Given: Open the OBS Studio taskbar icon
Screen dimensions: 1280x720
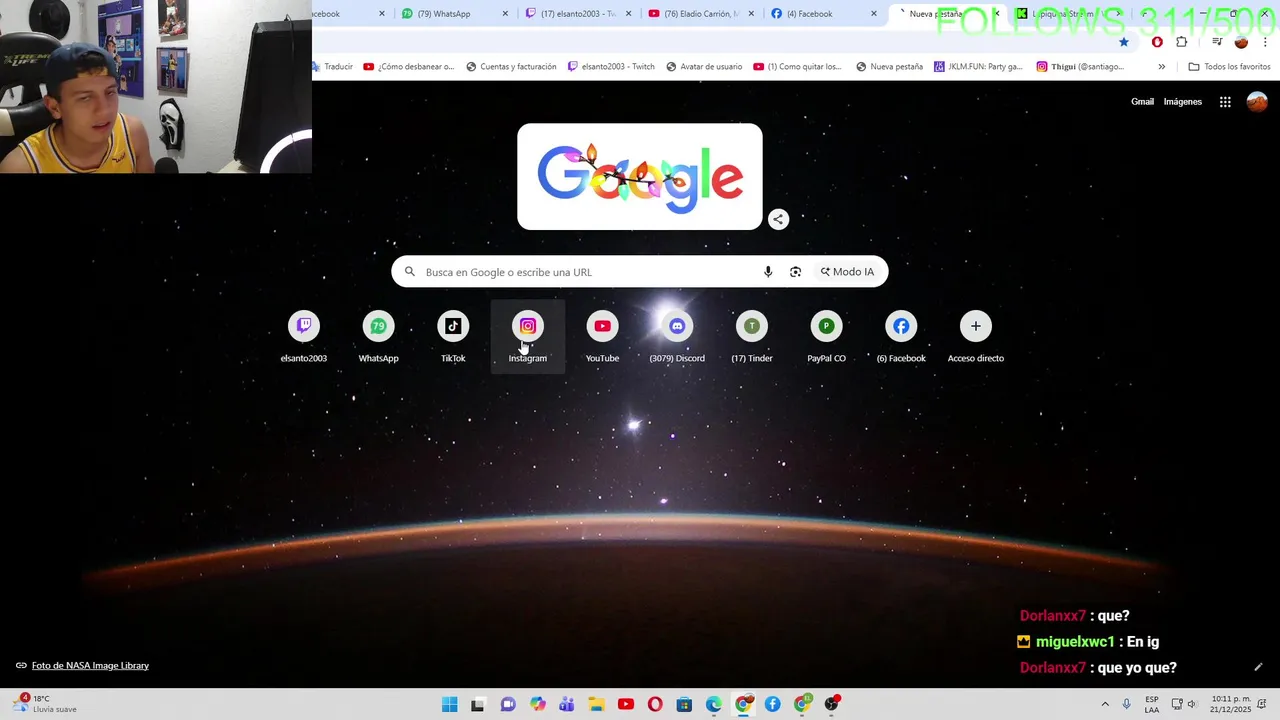Looking at the screenshot, I should 832,704.
